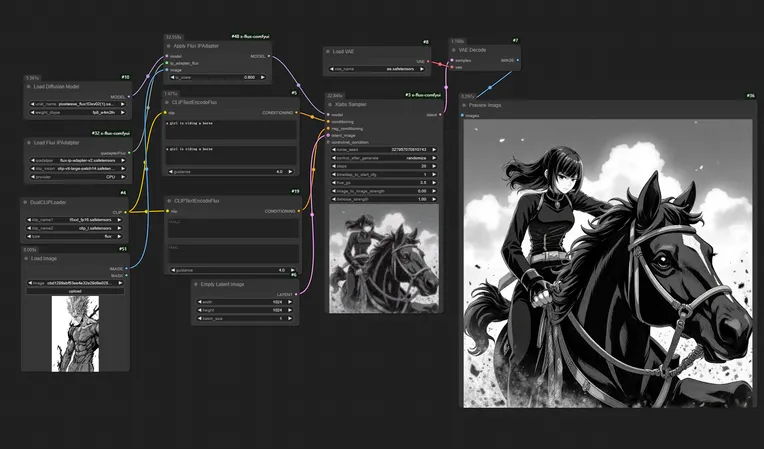Collapse the DualCLIPLoader node
Viewport: 764px width, 449px height.
point(26,201)
